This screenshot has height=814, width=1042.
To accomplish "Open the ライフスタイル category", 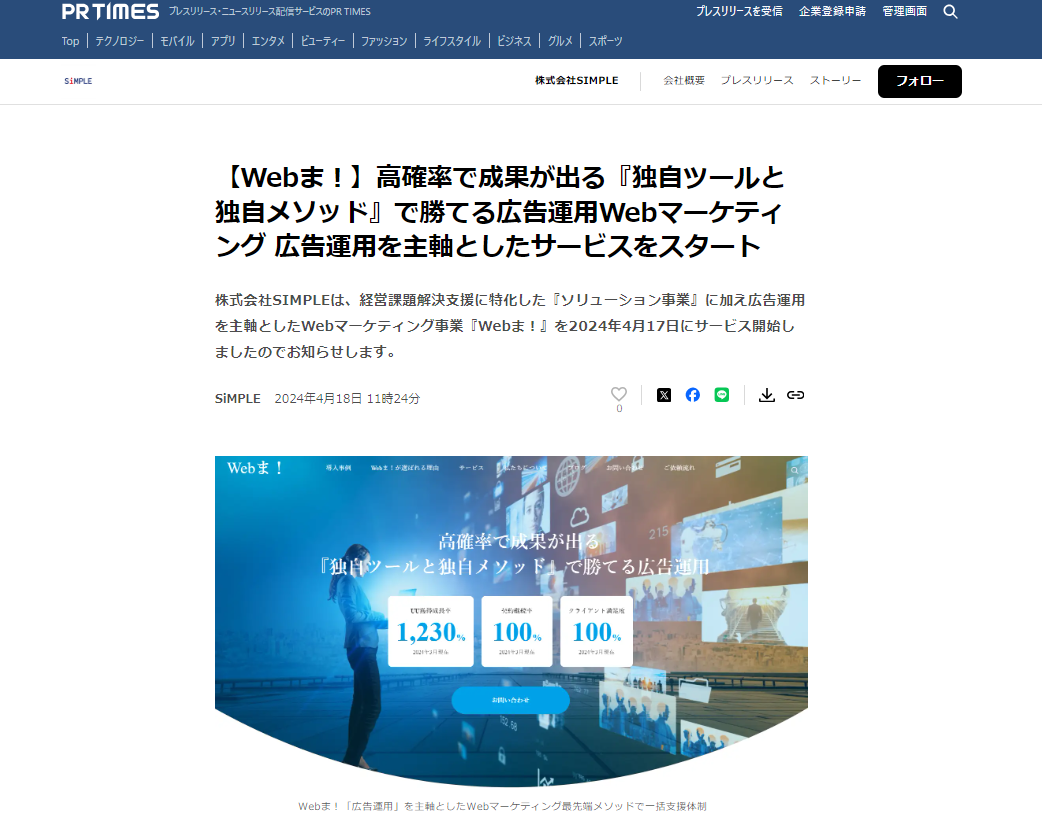I will click(452, 41).
